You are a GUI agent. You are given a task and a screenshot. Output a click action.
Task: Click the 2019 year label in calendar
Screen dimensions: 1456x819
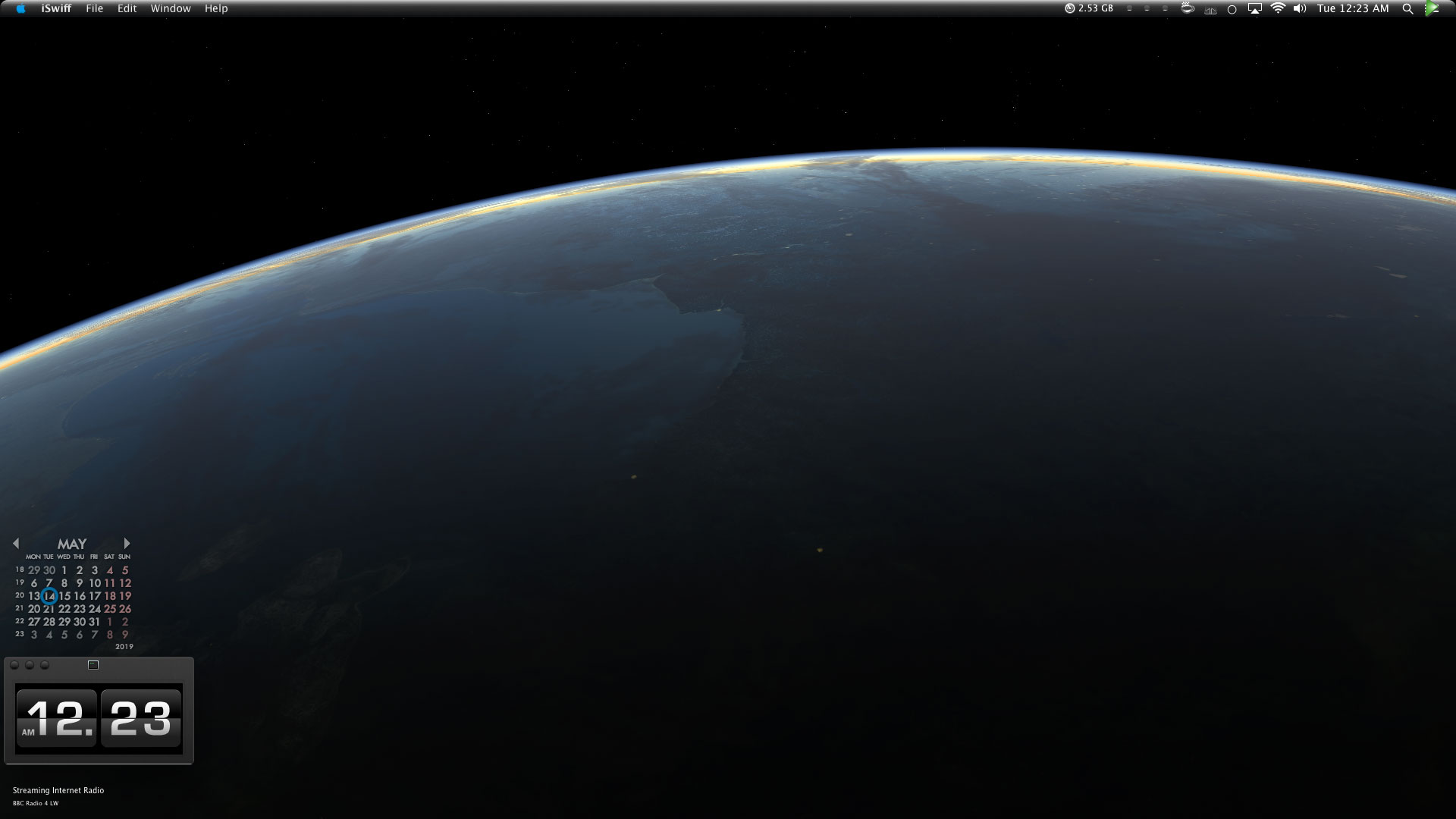124,647
